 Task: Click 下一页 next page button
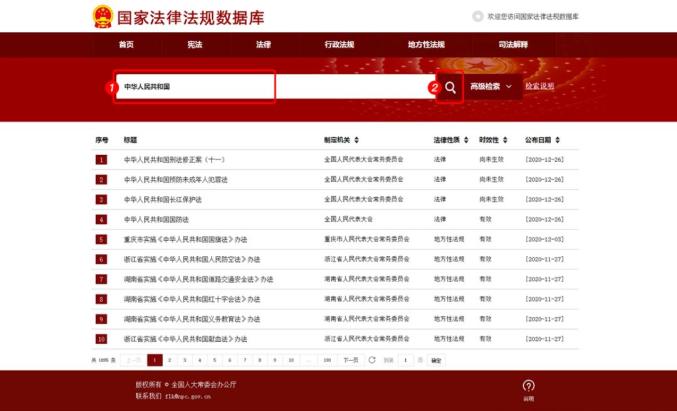coord(350,359)
